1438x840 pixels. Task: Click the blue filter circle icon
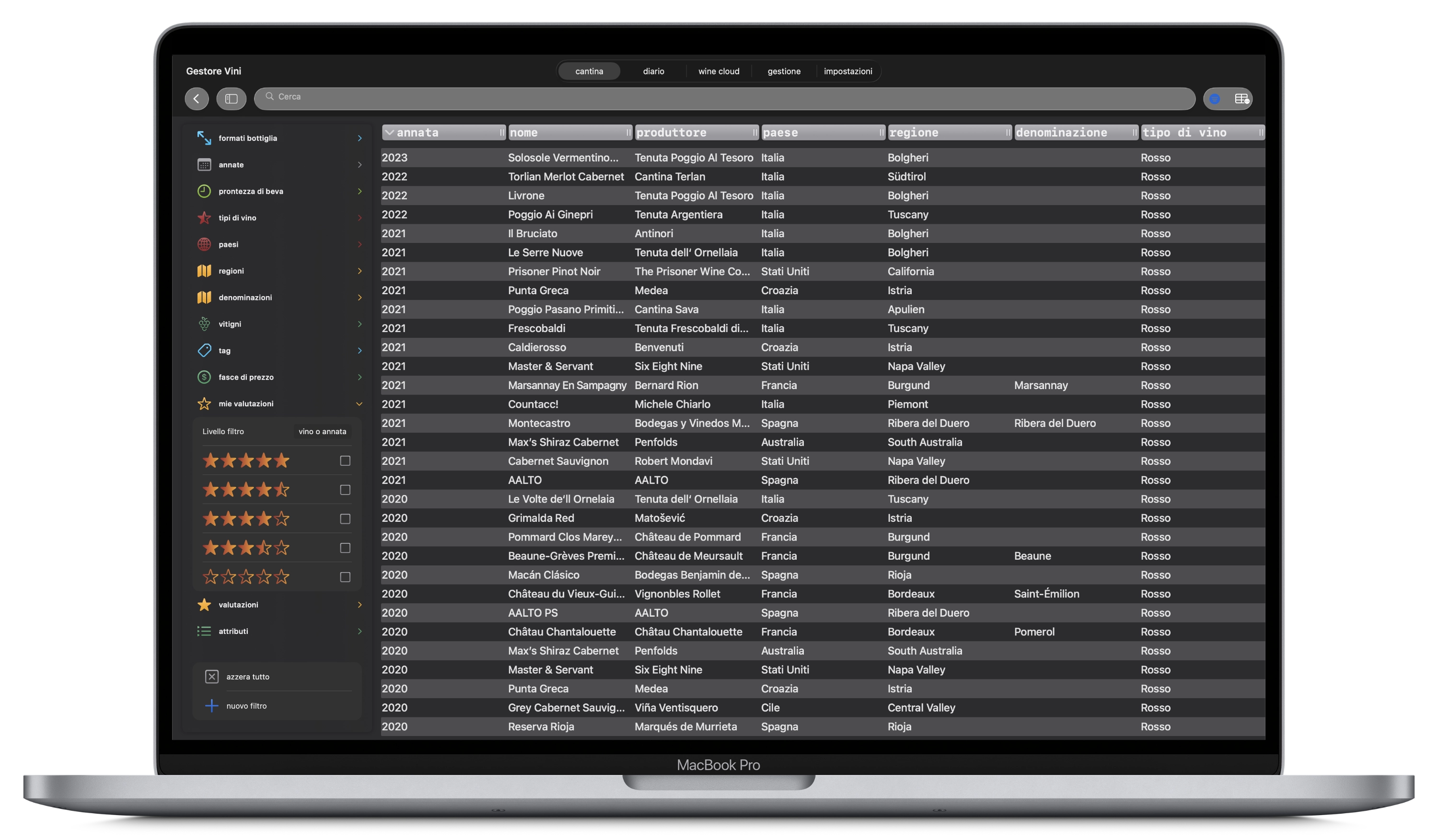point(1215,99)
